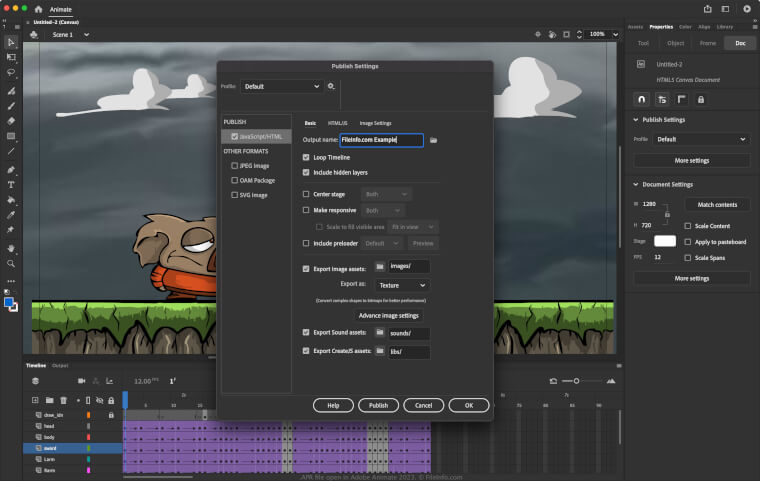The width and height of the screenshot is (760, 481).
Task: Click the Publish button
Action: 378,405
